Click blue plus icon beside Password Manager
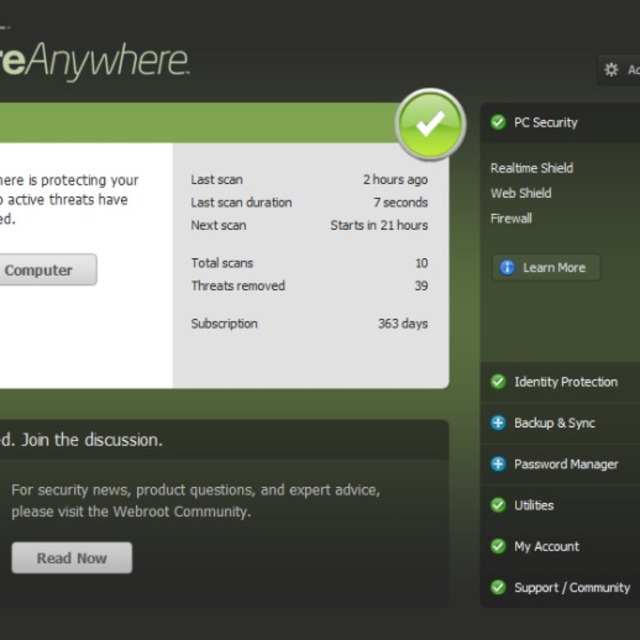 click(x=498, y=464)
